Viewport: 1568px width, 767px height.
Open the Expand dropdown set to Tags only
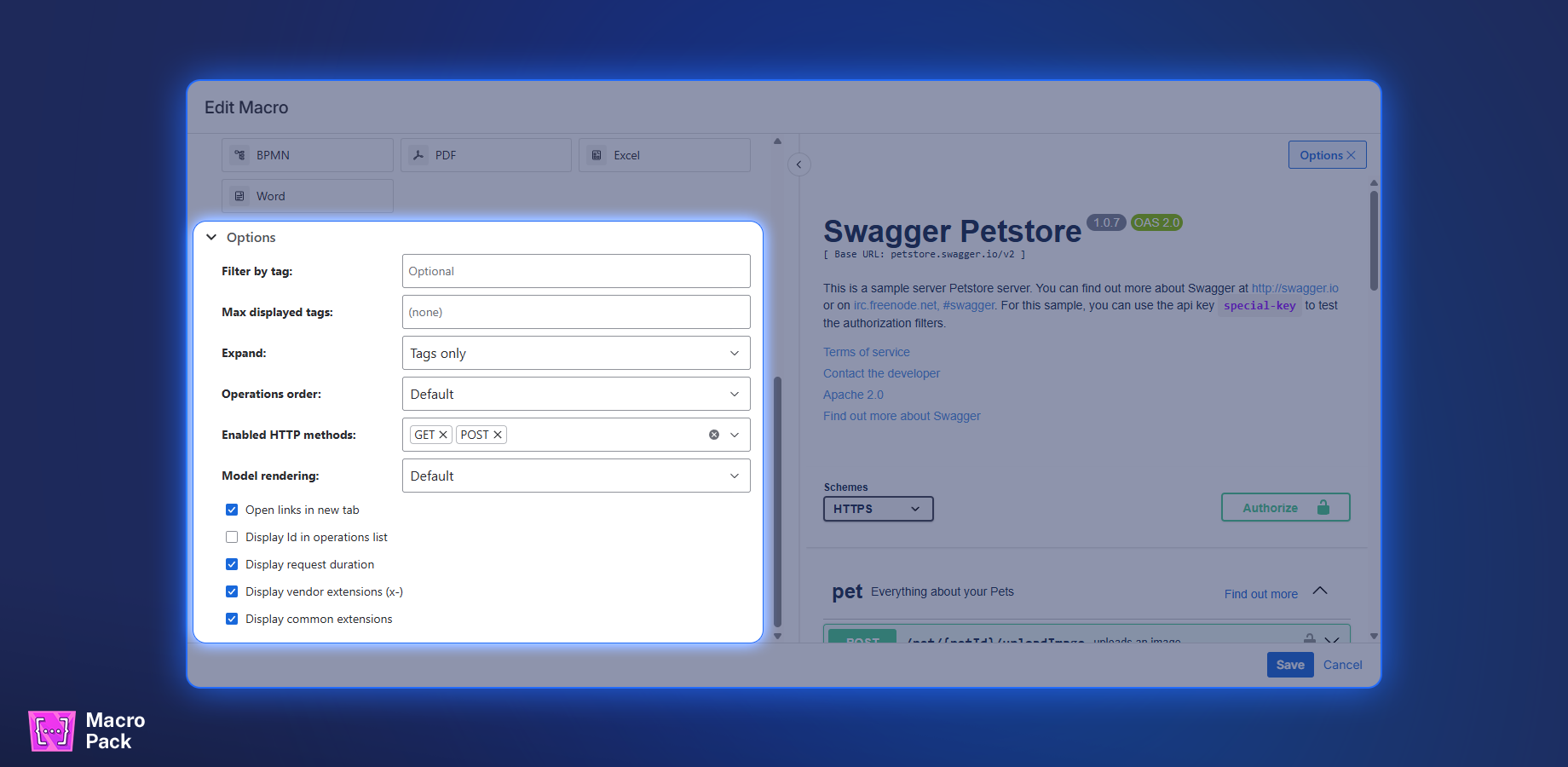[x=576, y=353]
